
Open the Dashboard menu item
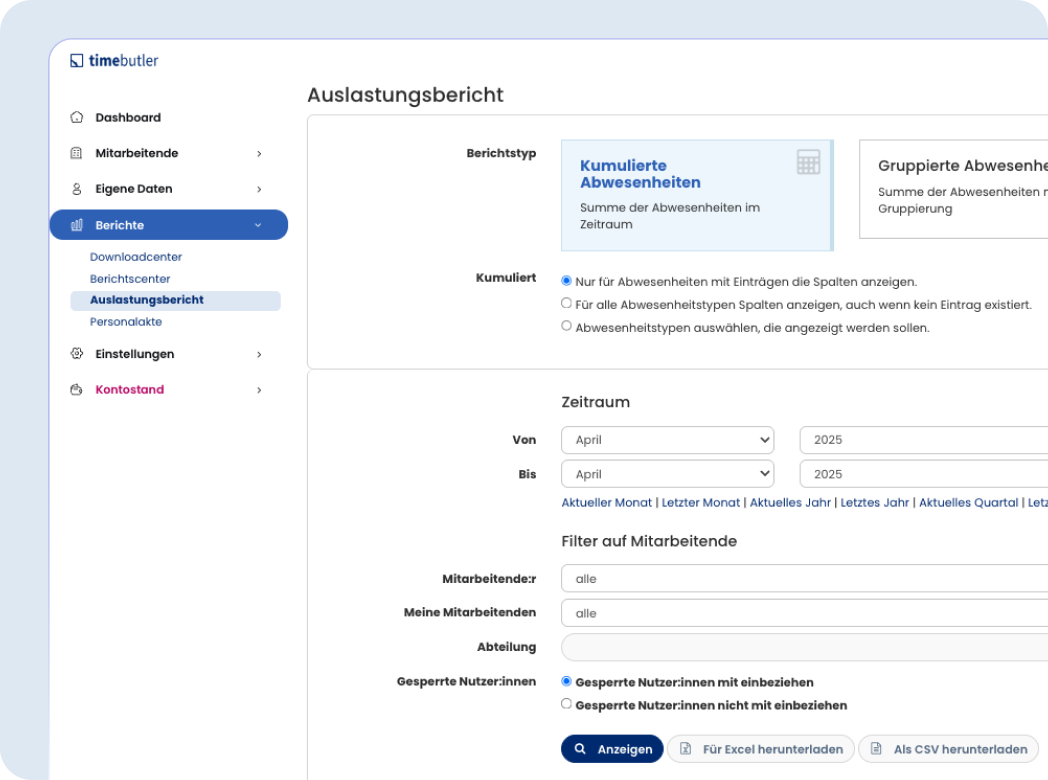click(x=128, y=118)
